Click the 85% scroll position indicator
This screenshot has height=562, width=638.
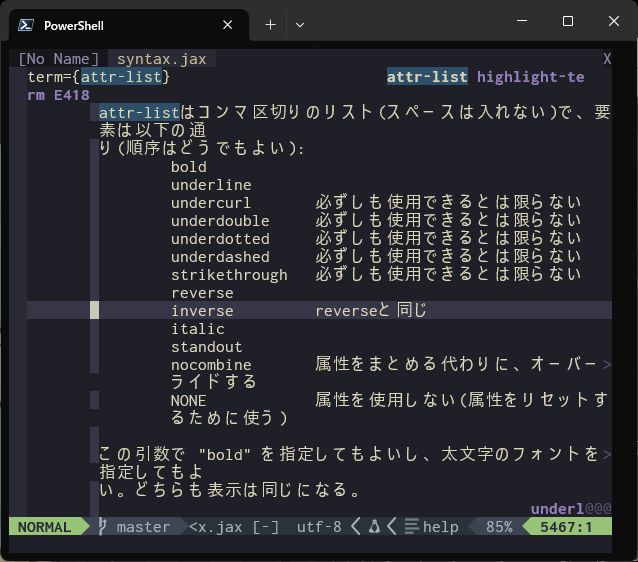pos(499,526)
